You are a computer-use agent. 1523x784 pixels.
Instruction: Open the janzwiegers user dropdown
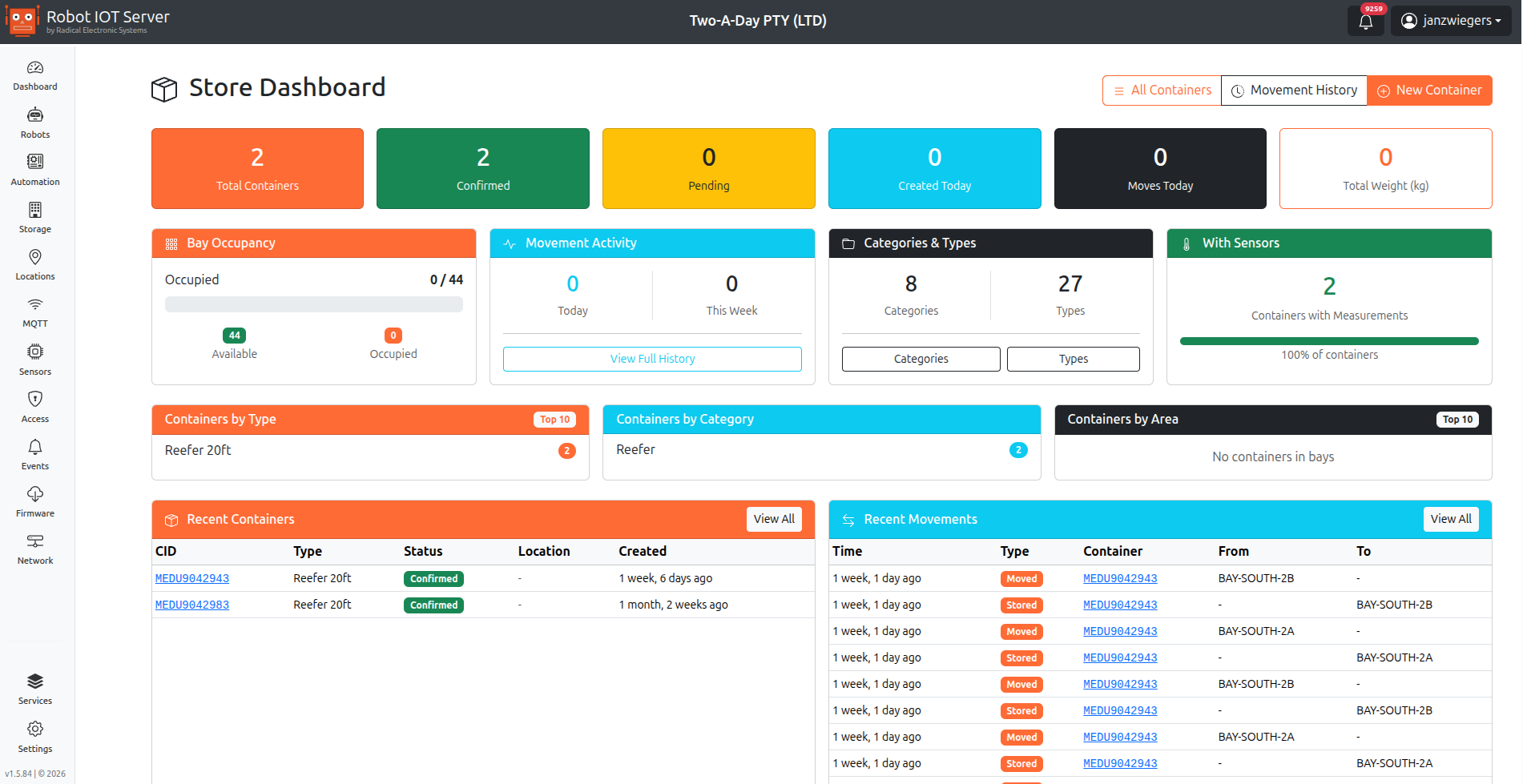1451,21
